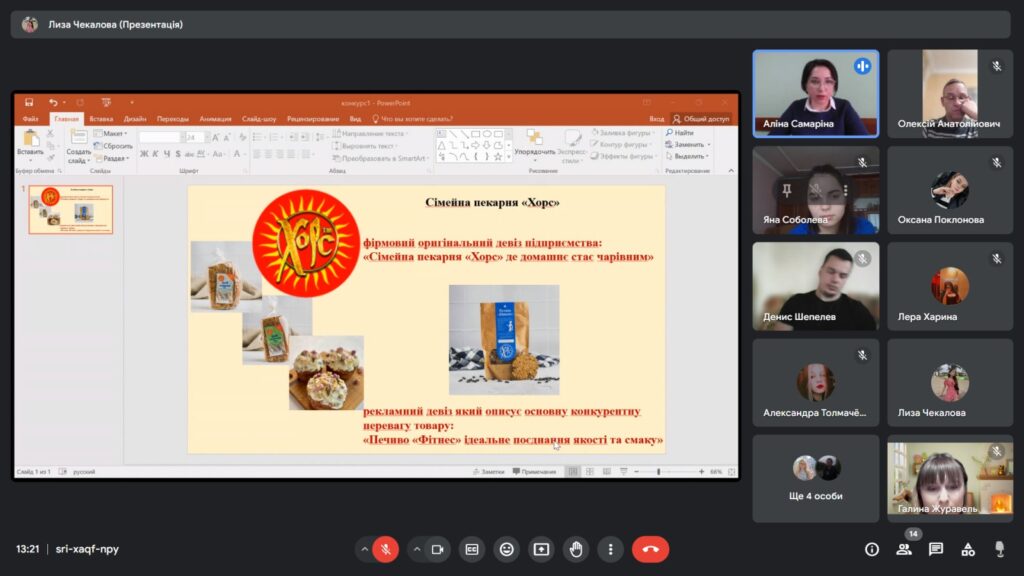Pin icon on Яна Соболева tile
The height and width of the screenshot is (576, 1024).
(787, 190)
